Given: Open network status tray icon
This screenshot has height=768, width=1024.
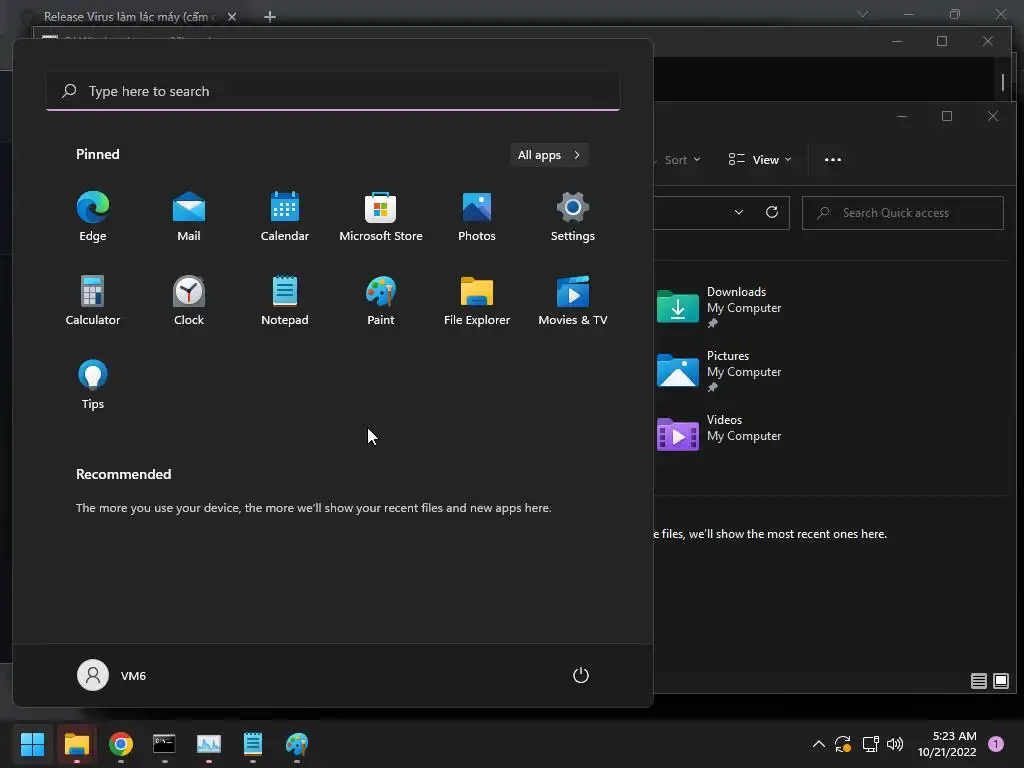Looking at the screenshot, I should (x=870, y=744).
